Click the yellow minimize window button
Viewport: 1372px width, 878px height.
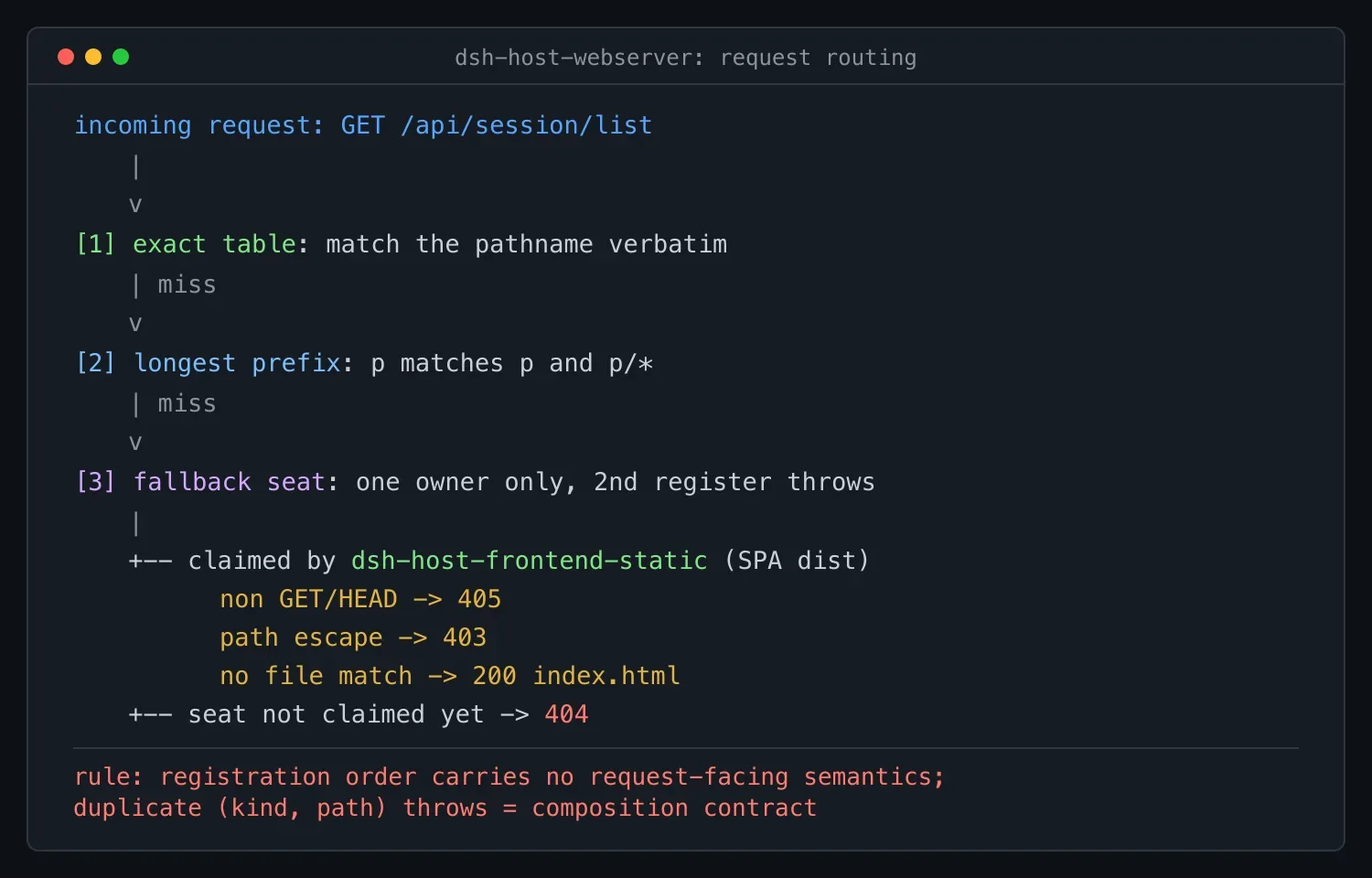click(93, 57)
